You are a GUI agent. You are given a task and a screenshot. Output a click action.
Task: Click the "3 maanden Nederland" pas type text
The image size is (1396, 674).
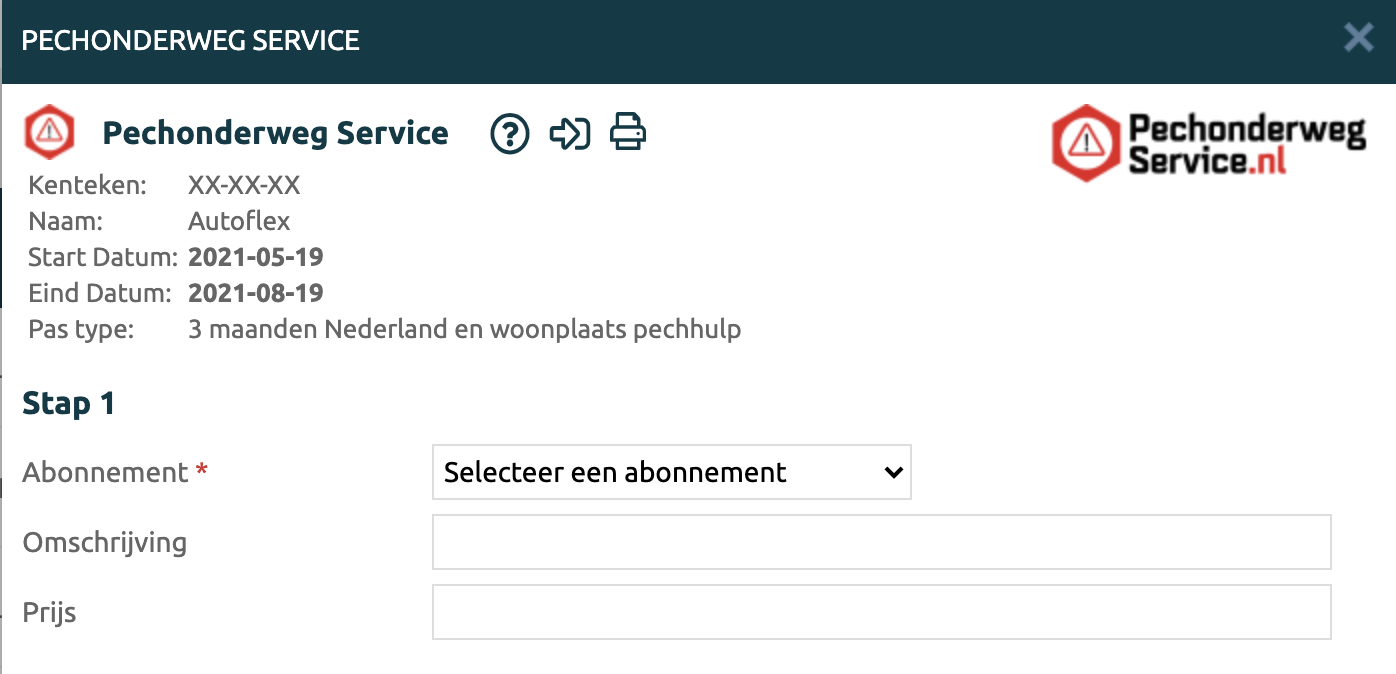tap(464, 329)
